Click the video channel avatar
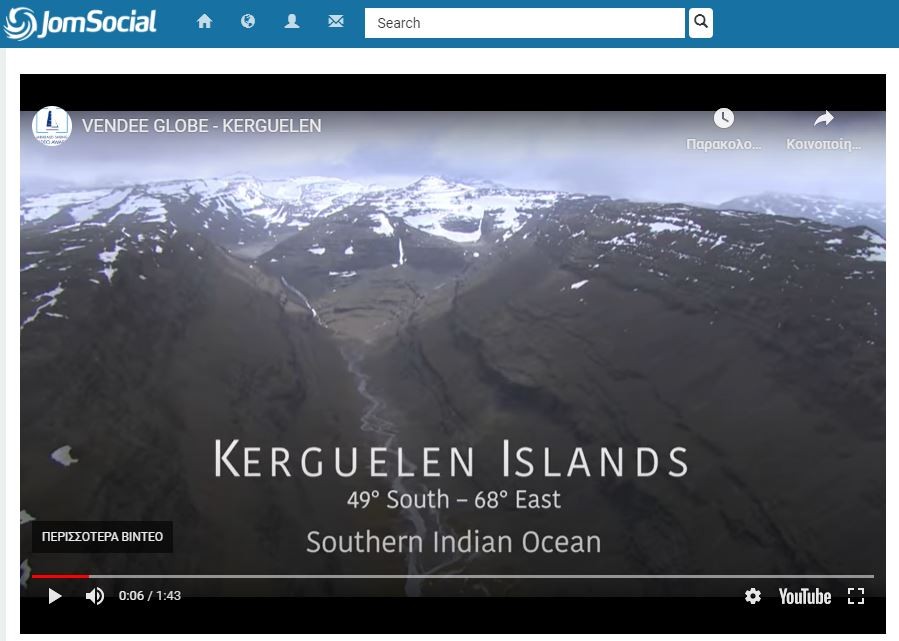Viewport: 899px width, 641px height. pos(52,126)
